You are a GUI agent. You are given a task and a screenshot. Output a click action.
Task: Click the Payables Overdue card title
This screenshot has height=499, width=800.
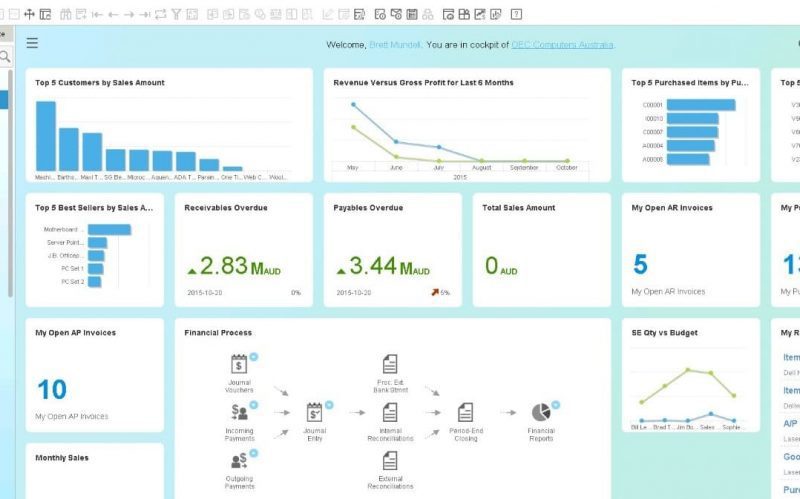[368, 208]
